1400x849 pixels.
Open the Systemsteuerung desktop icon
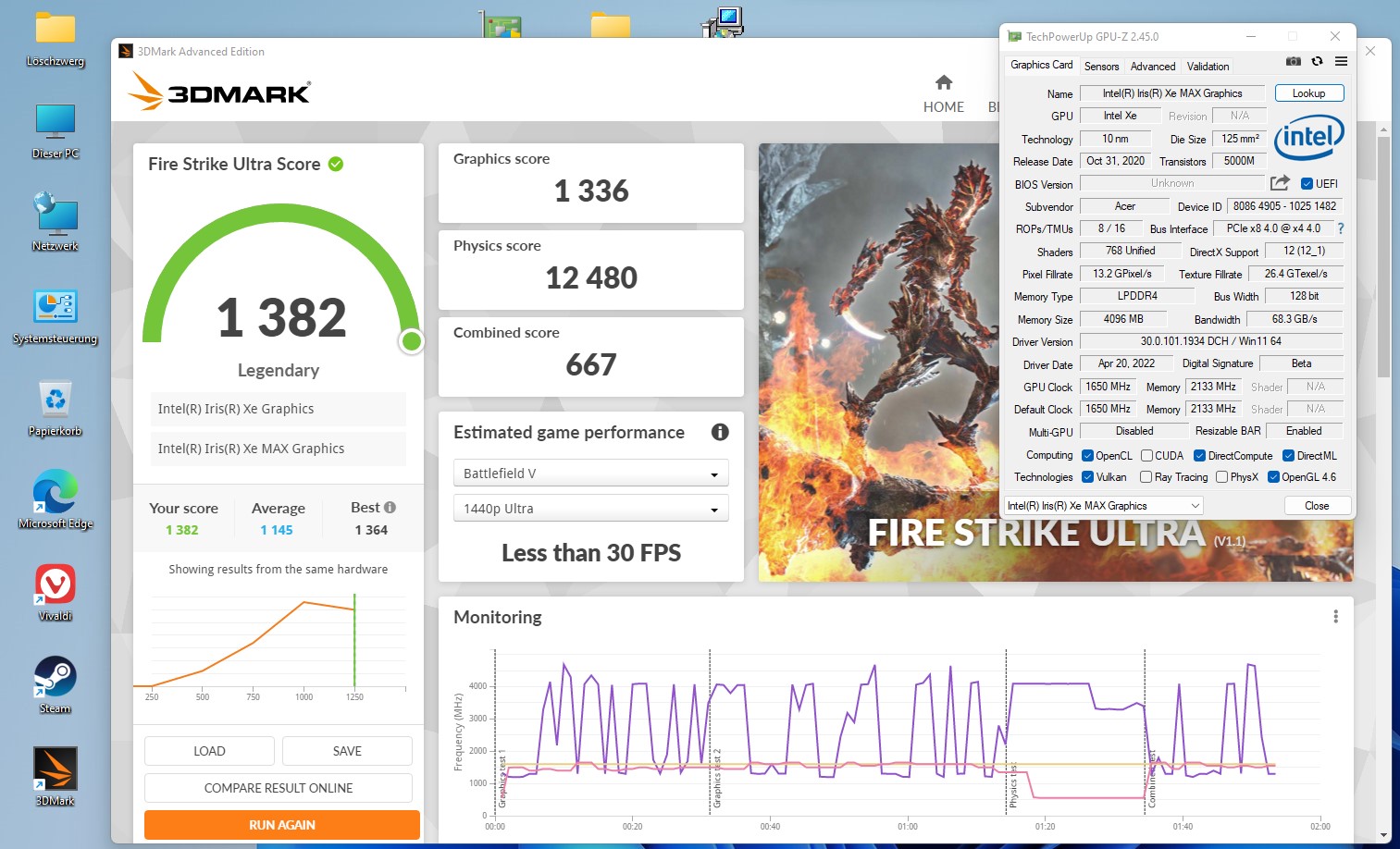click(56, 316)
